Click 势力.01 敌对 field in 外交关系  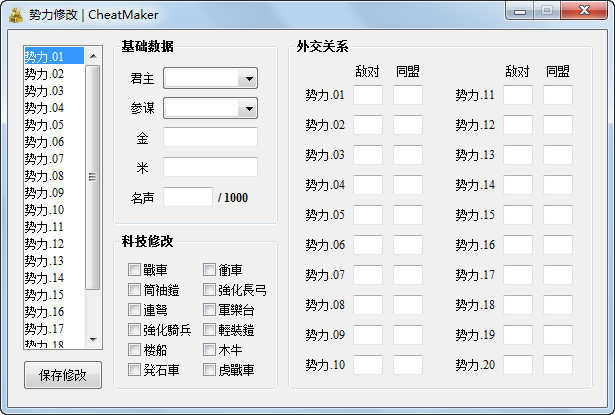coord(368,95)
